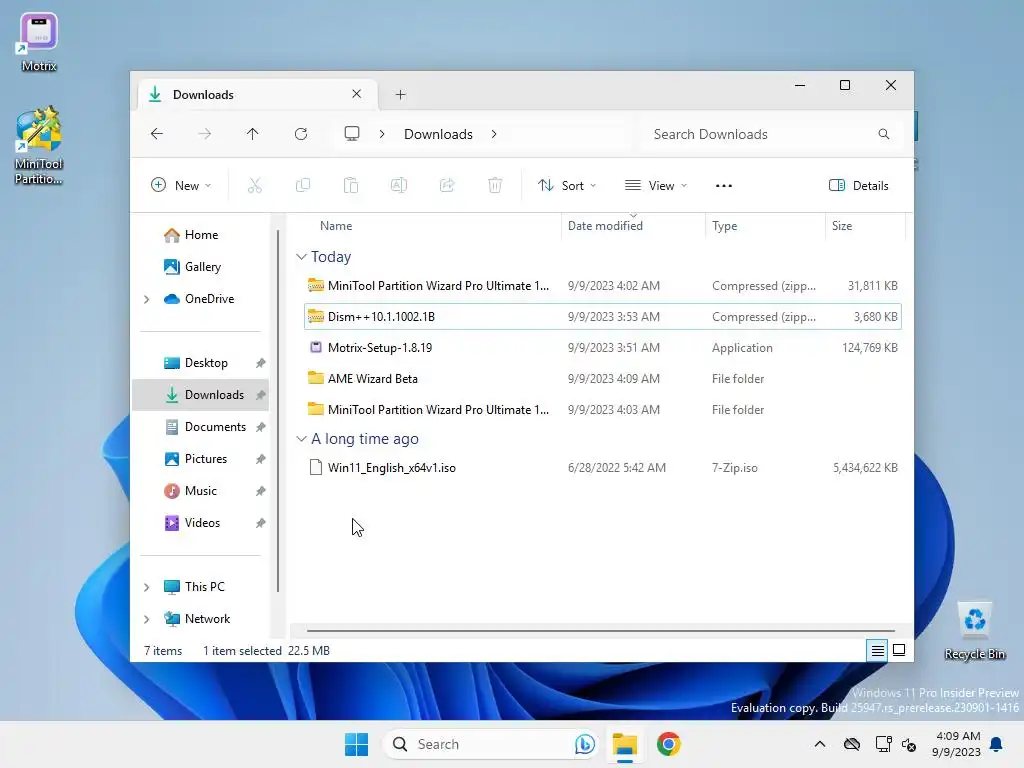Switch to details list view icon
This screenshot has height=768, width=1024.
click(878, 650)
